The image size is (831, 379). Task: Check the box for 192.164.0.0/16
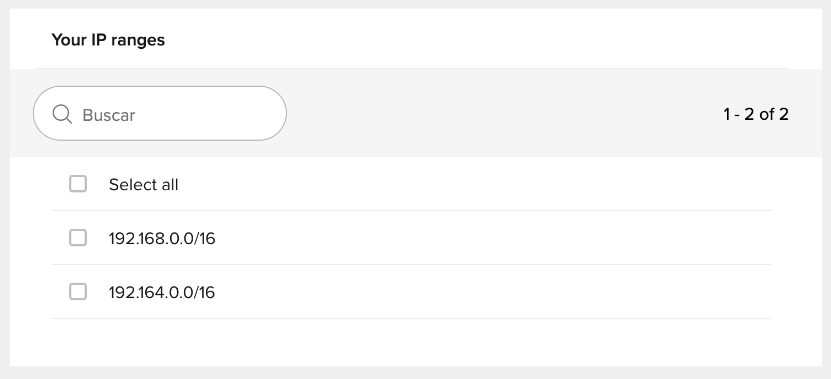(x=78, y=292)
